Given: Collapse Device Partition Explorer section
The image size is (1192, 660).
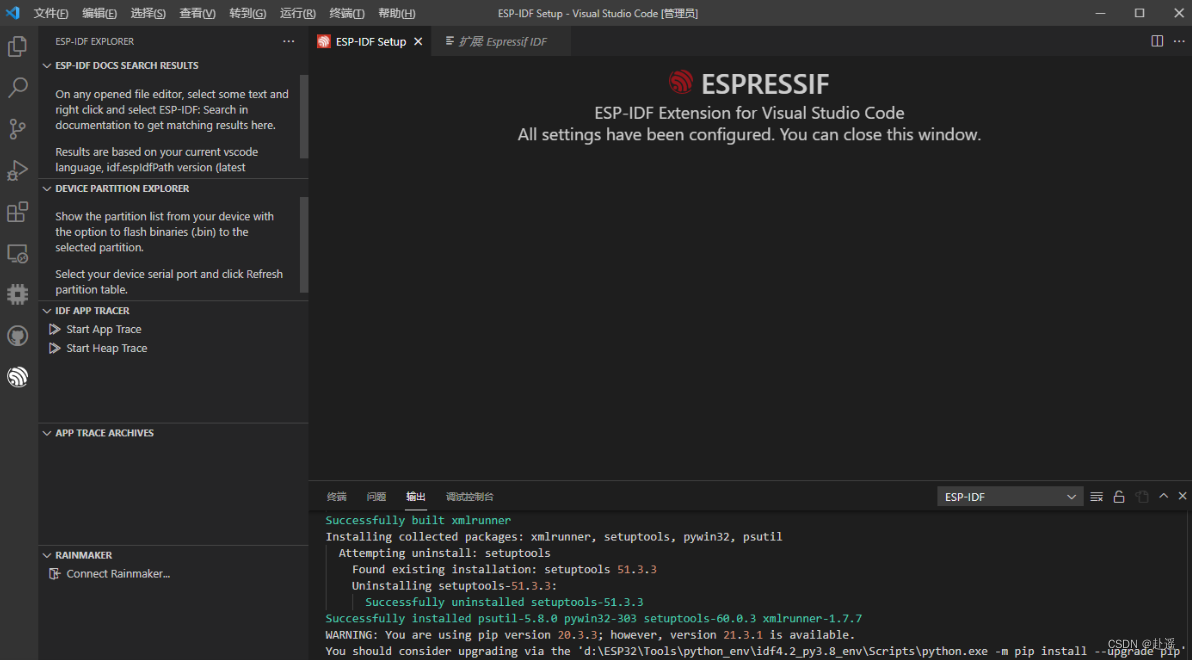Looking at the screenshot, I should click(x=47, y=189).
